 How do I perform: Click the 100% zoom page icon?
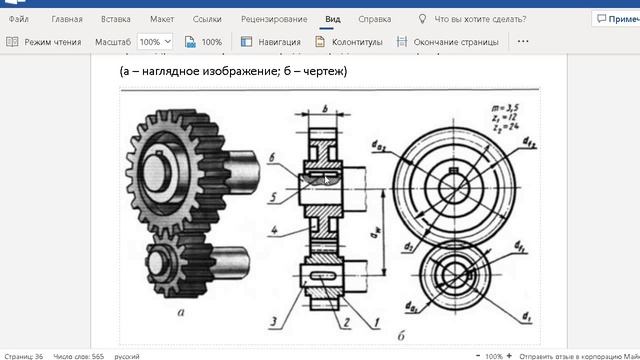point(190,42)
